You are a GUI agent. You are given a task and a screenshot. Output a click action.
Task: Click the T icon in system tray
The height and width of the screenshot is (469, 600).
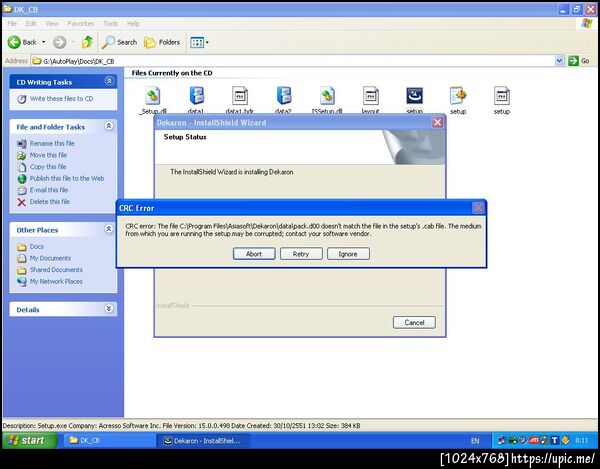(554, 441)
